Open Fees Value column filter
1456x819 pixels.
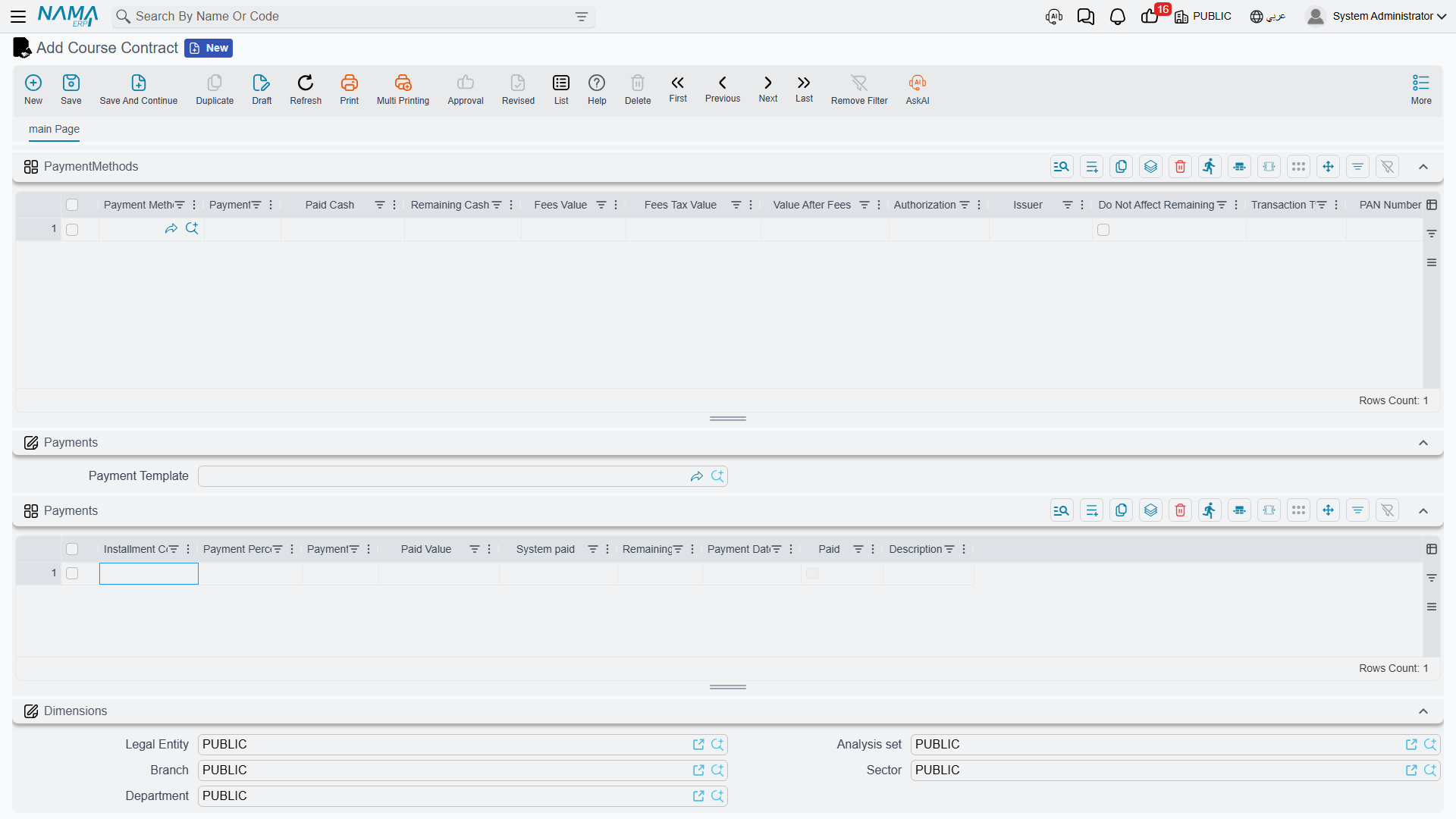tap(601, 205)
